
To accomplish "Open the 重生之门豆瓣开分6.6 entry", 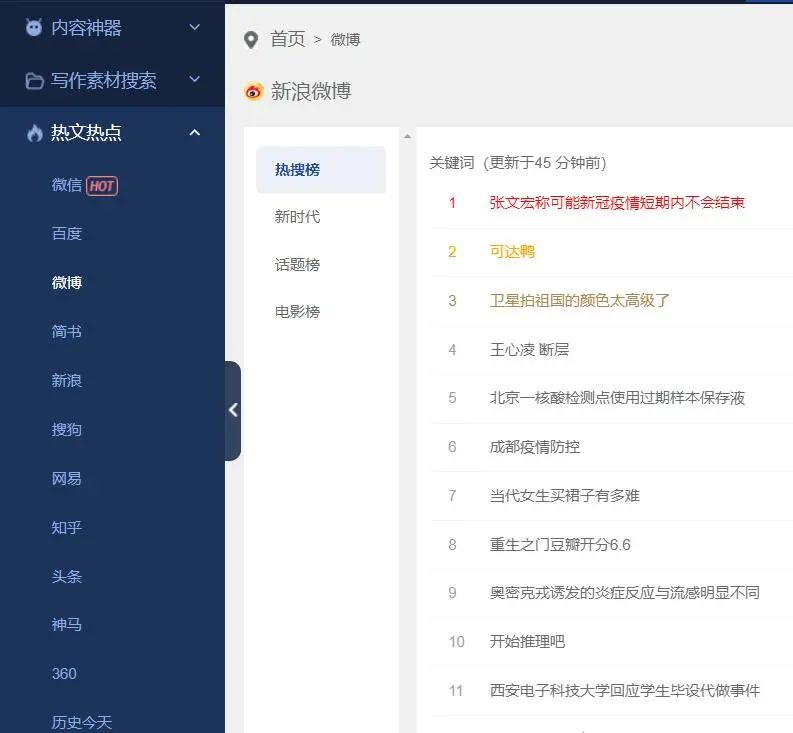I will click(560, 545).
